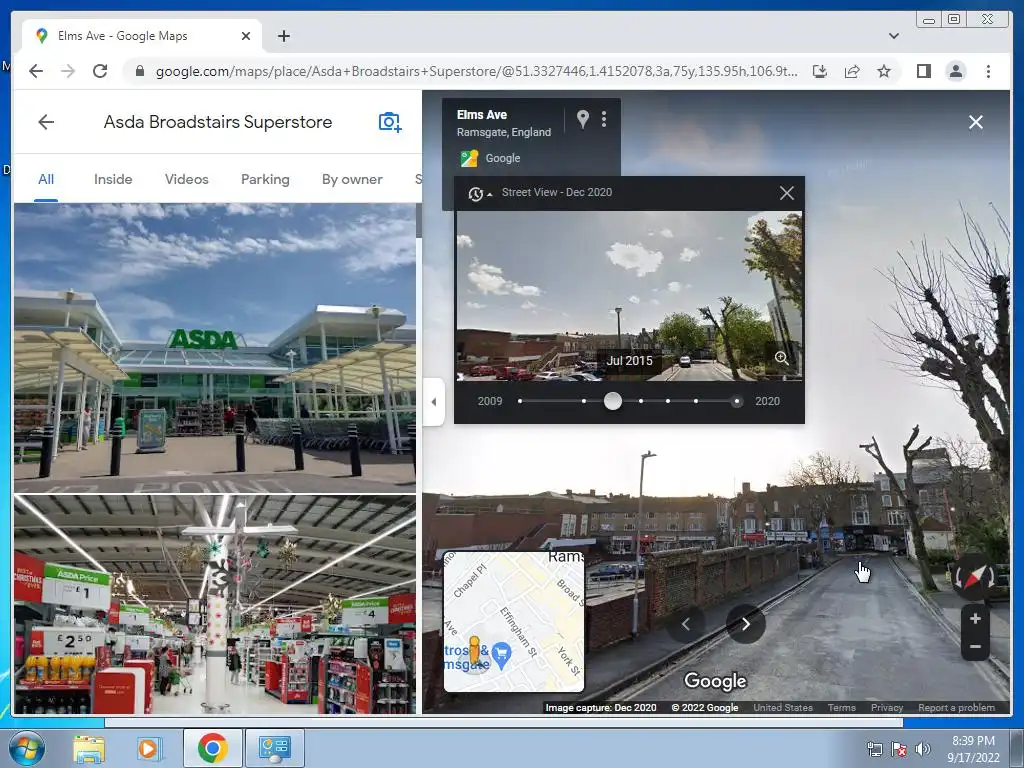Select the All photos tab
The image size is (1024, 768).
[46, 179]
